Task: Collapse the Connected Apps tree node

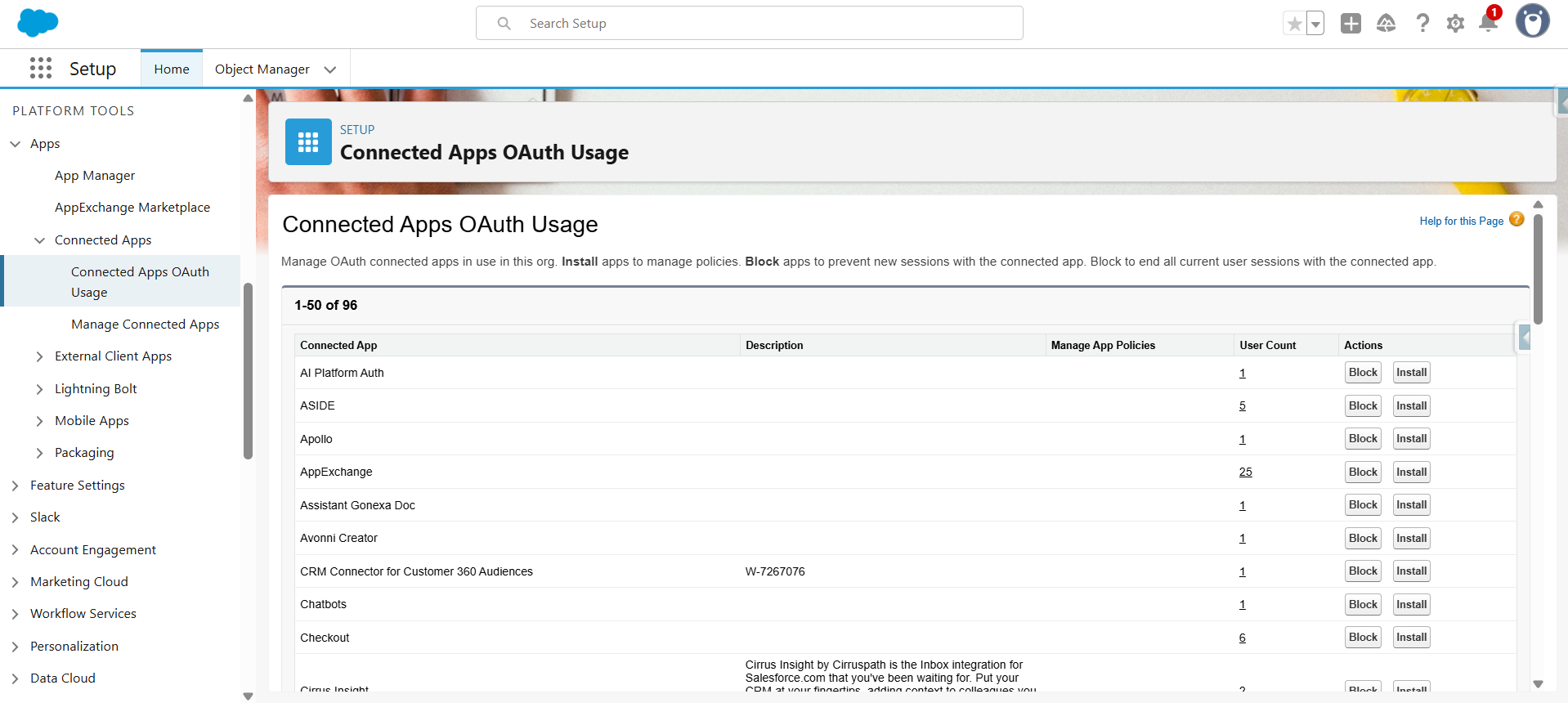Action: coord(39,240)
